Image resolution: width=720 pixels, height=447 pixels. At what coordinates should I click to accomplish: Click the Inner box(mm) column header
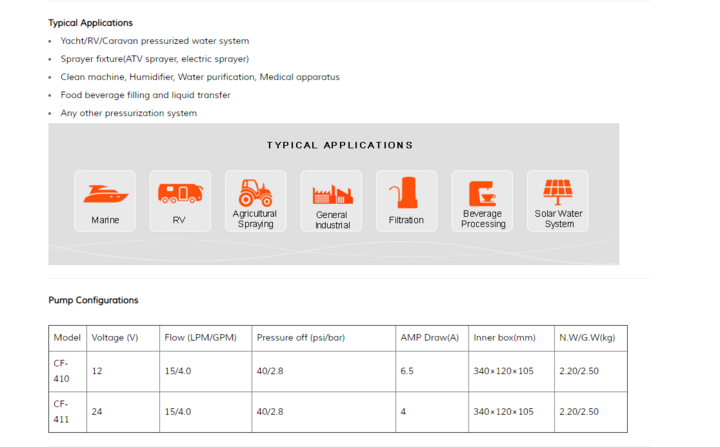[504, 338]
